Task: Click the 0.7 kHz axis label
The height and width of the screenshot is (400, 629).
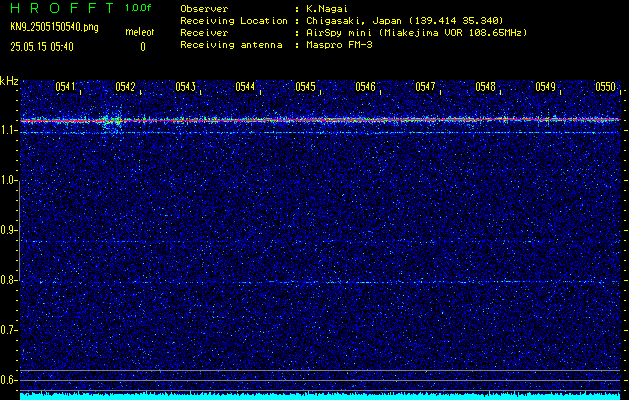Action: 7,330
